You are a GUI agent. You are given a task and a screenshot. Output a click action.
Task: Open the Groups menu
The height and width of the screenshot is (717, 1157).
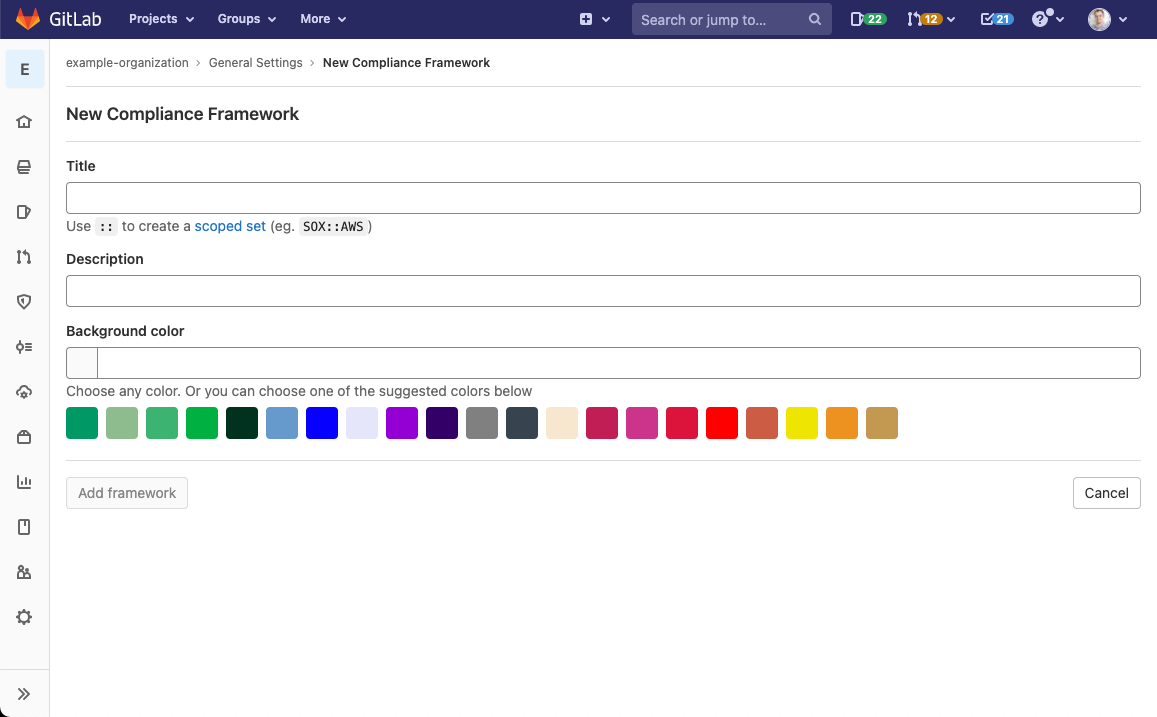pos(246,18)
